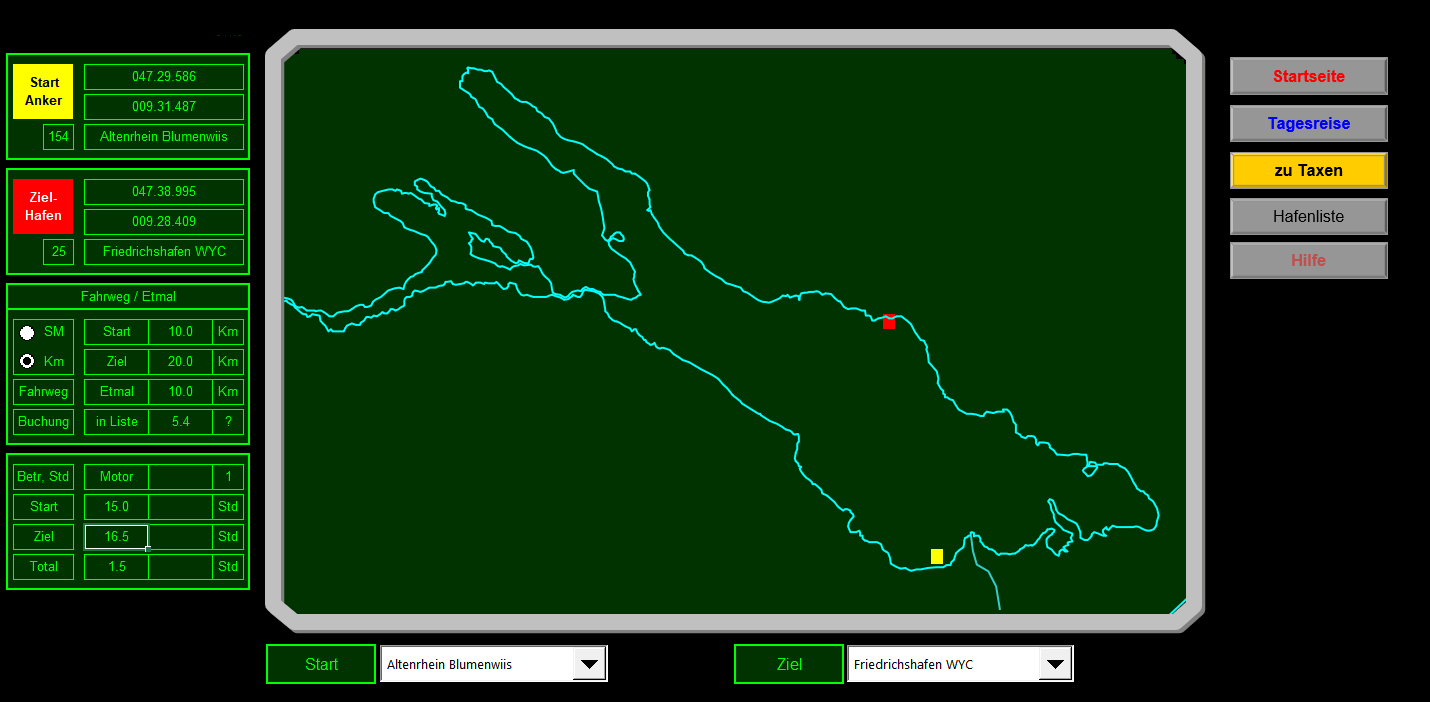Click the Altenrhein Blumenwiis name field in Start panel

coord(164,136)
